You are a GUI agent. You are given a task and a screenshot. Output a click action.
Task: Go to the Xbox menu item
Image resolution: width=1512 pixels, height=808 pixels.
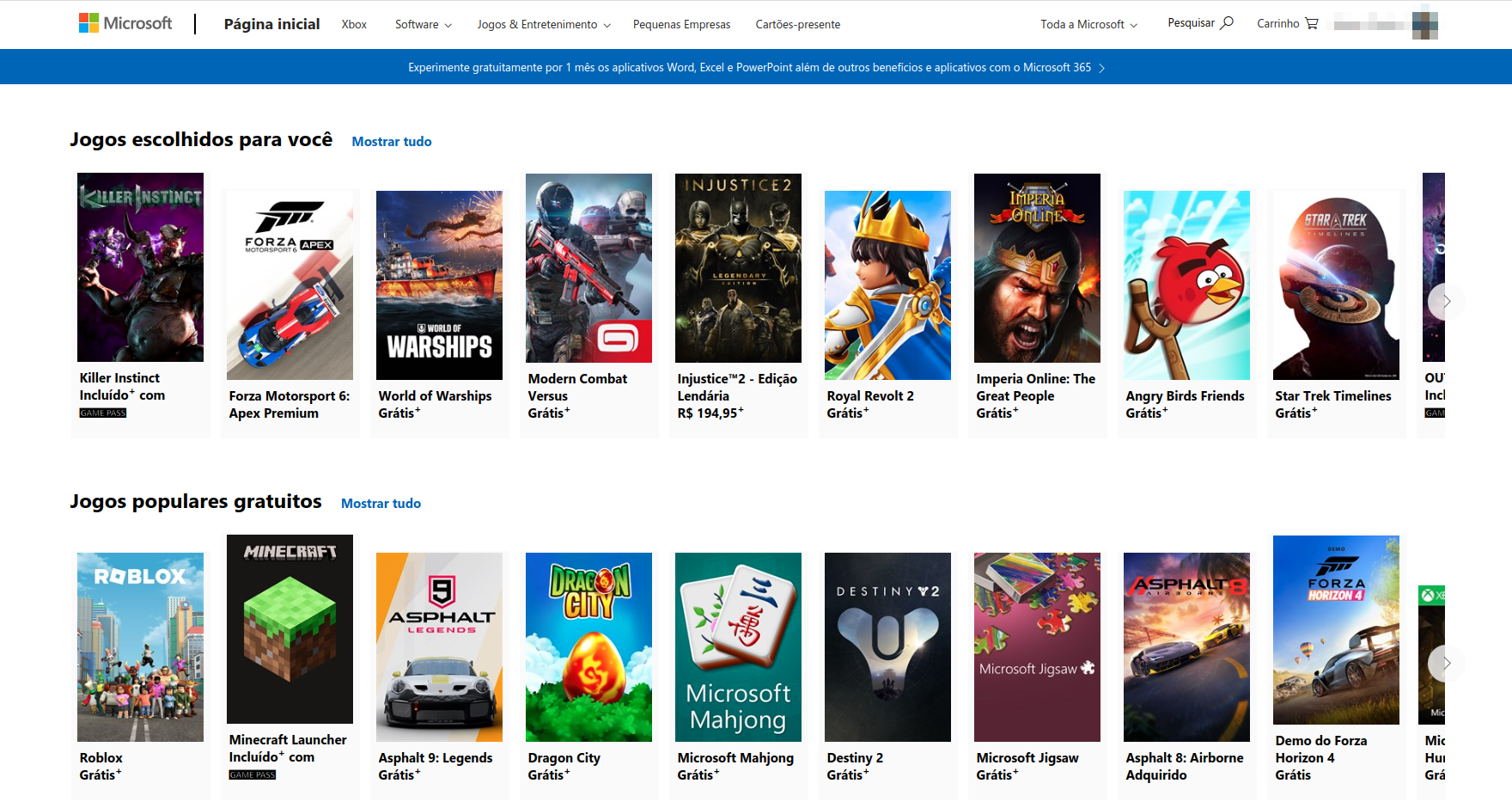tap(354, 24)
